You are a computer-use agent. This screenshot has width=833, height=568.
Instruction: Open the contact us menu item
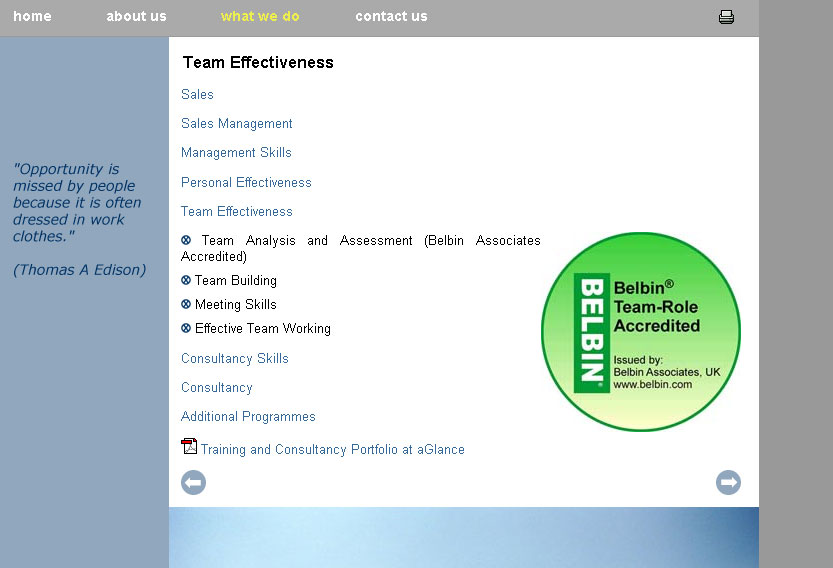point(392,16)
